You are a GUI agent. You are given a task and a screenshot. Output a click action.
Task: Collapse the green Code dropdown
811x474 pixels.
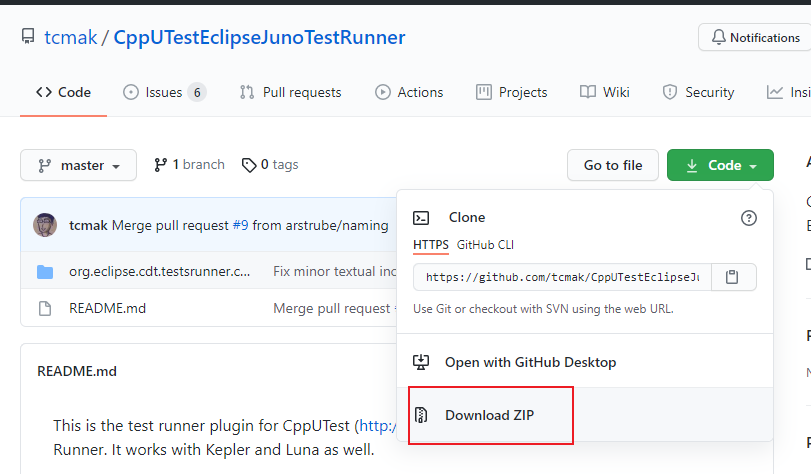(x=720, y=165)
